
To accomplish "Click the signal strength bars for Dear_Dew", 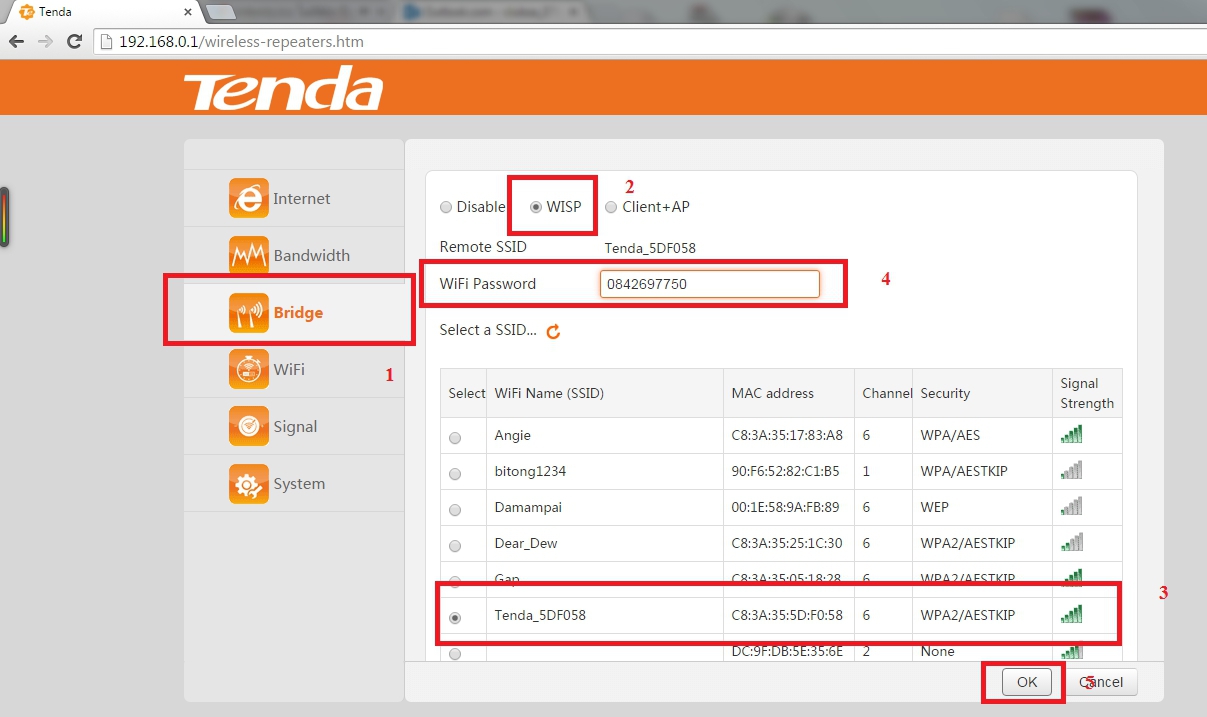I will [1072, 542].
